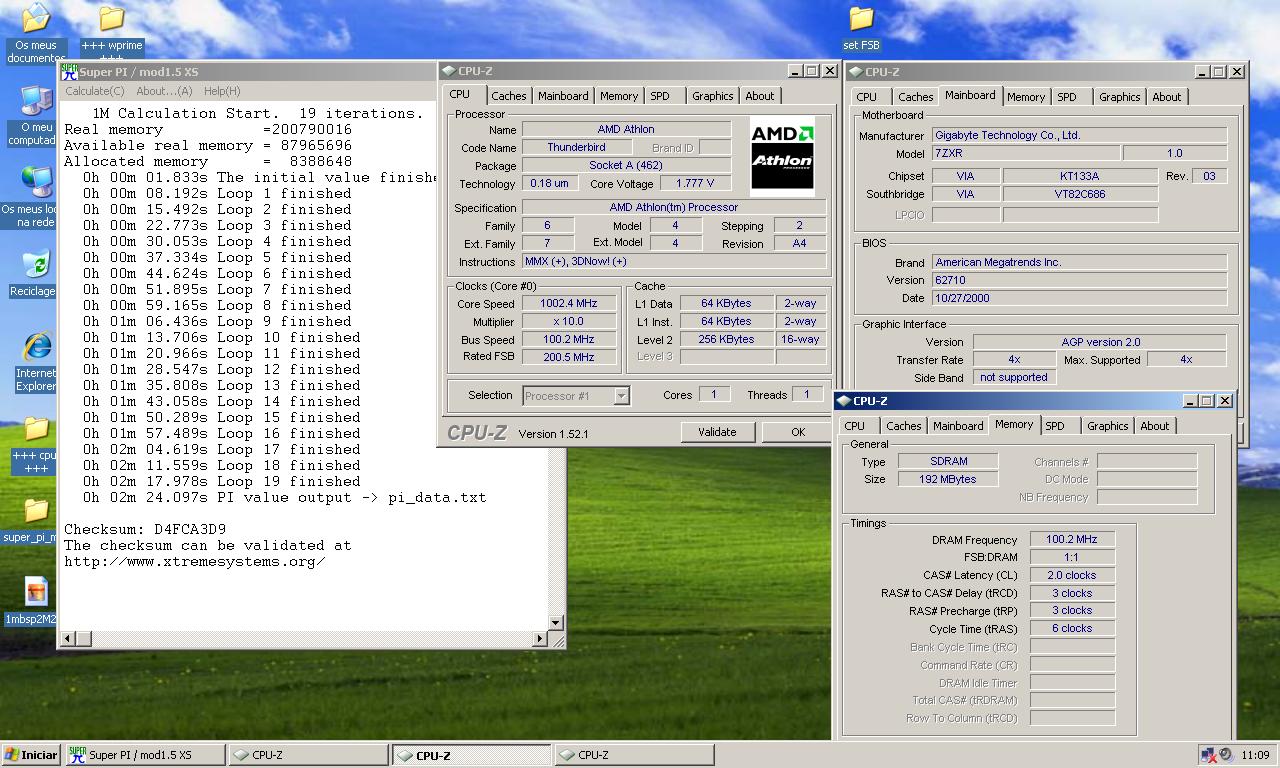The width and height of the screenshot is (1280, 768).
Task: Switch to Graphics tab in CPU window
Action: coord(713,96)
